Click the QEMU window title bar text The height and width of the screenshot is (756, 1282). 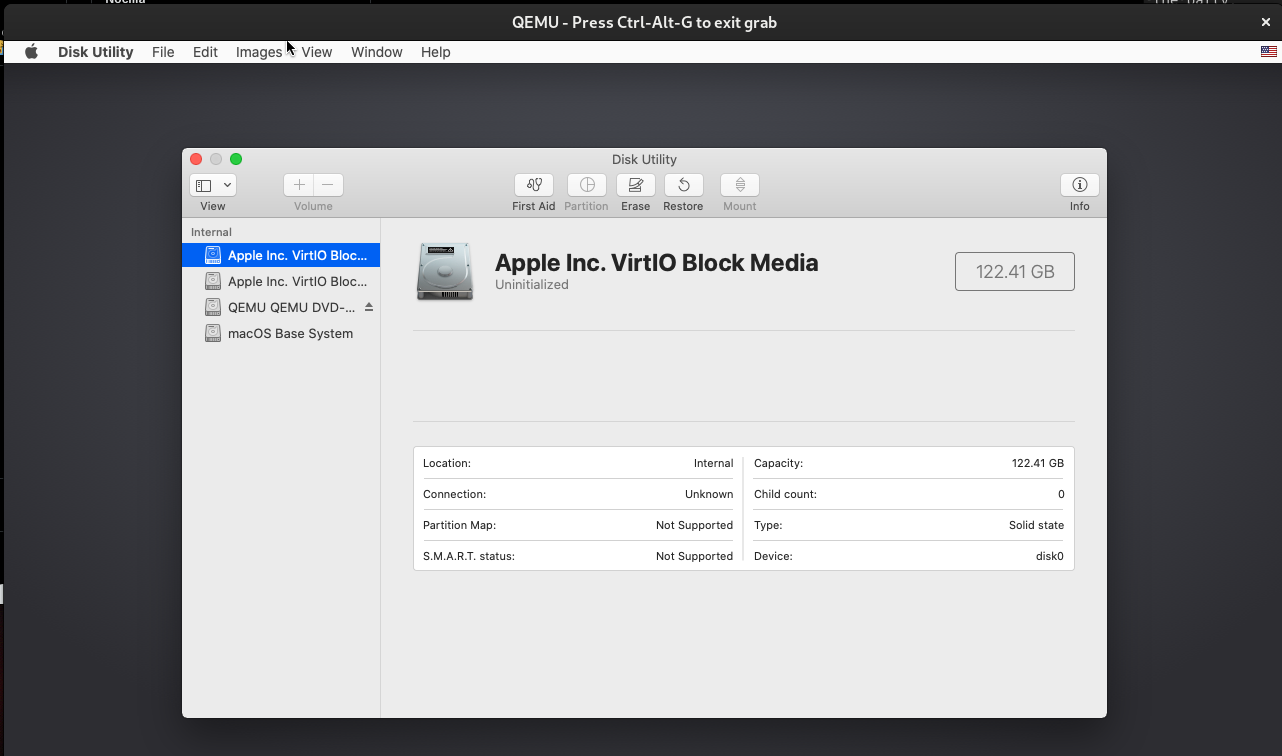(644, 22)
